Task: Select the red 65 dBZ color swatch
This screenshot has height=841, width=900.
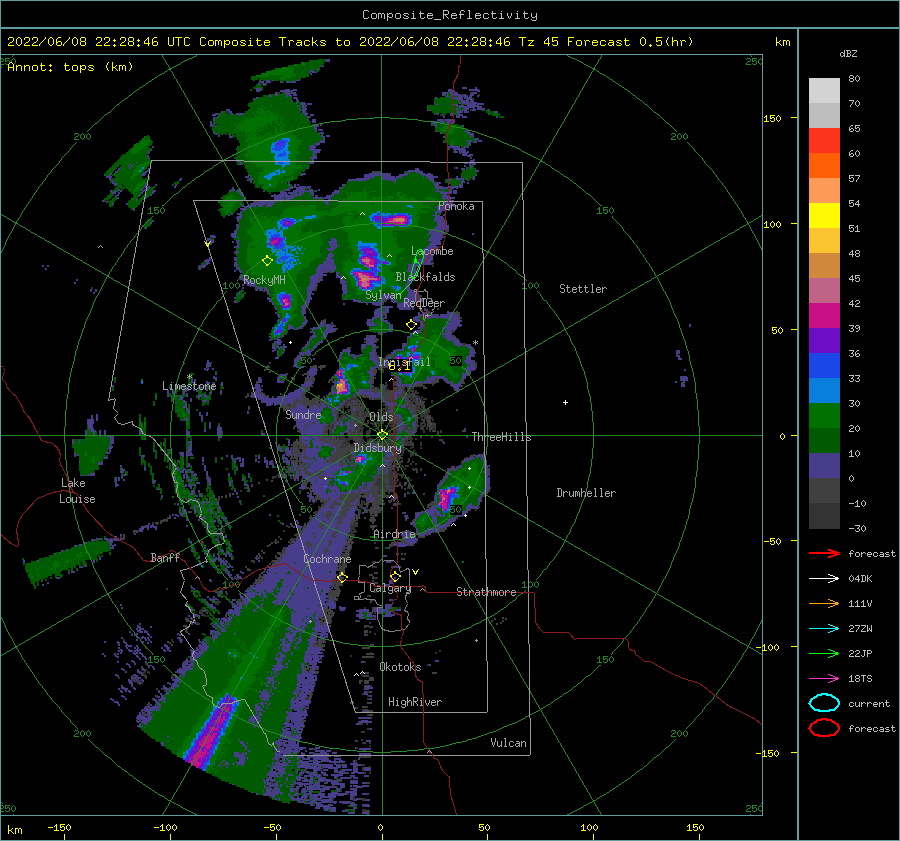Action: (824, 140)
